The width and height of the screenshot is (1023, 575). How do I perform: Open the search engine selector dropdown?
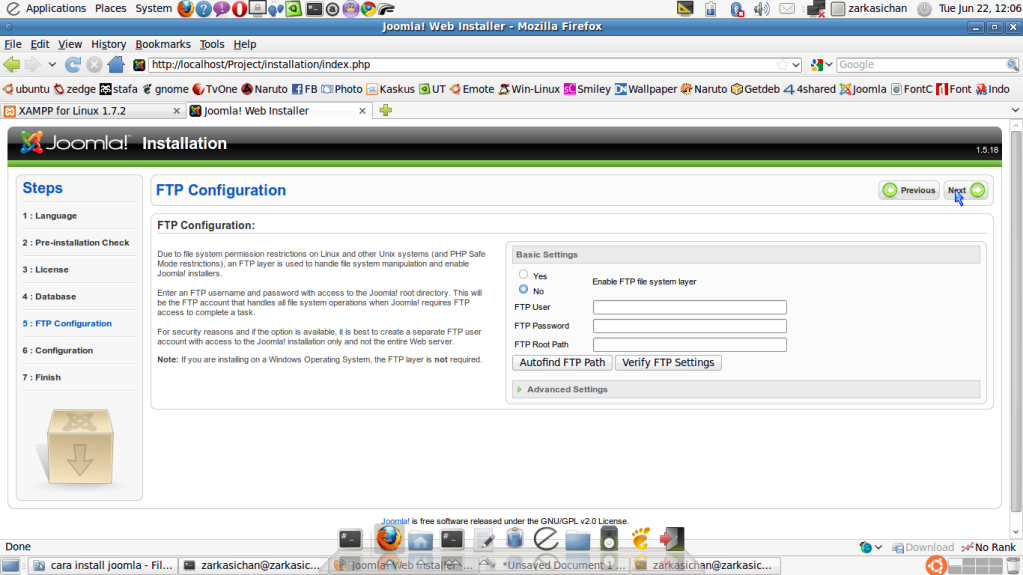821,65
